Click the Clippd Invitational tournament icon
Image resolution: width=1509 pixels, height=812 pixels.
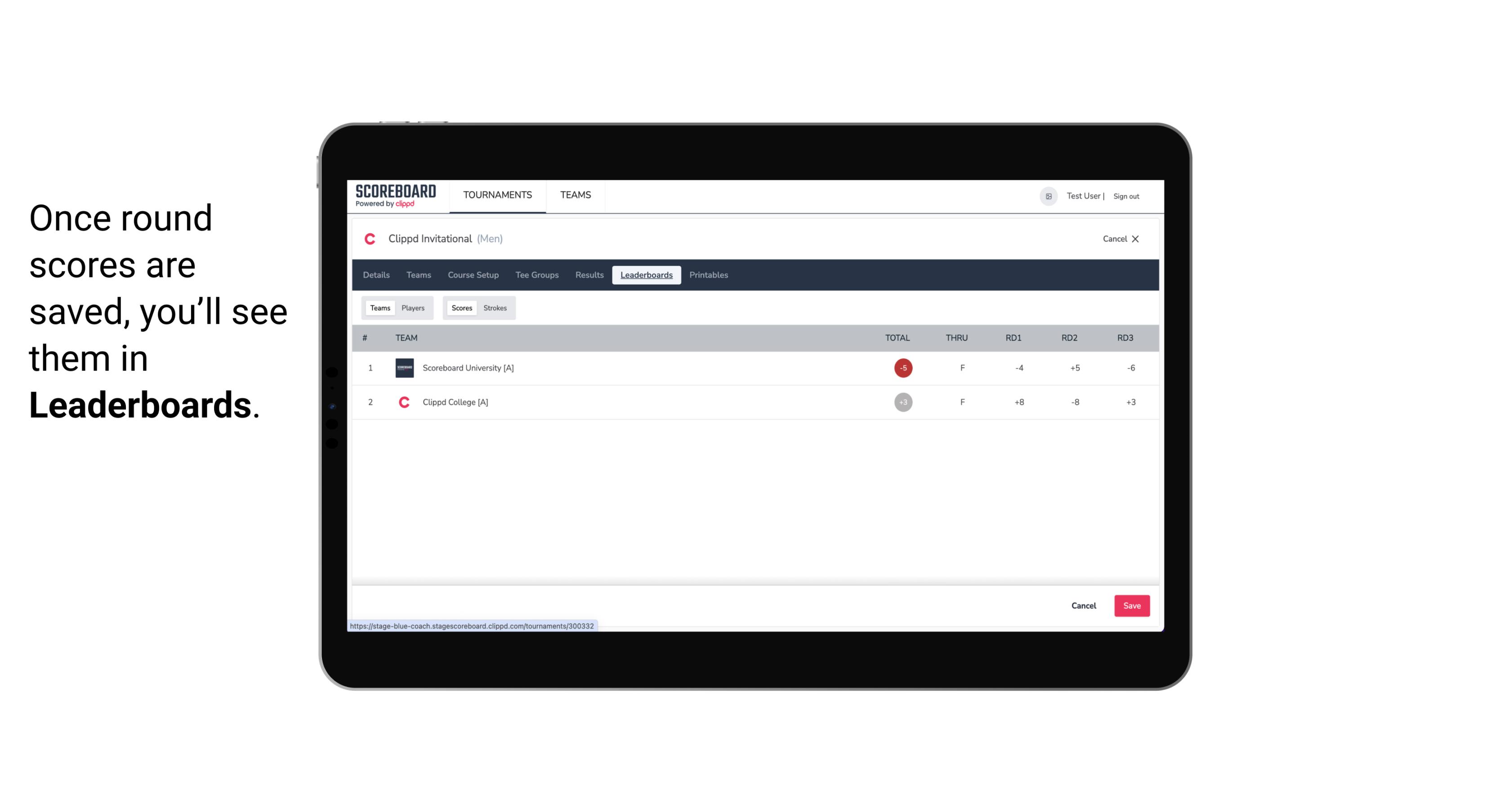point(371,239)
